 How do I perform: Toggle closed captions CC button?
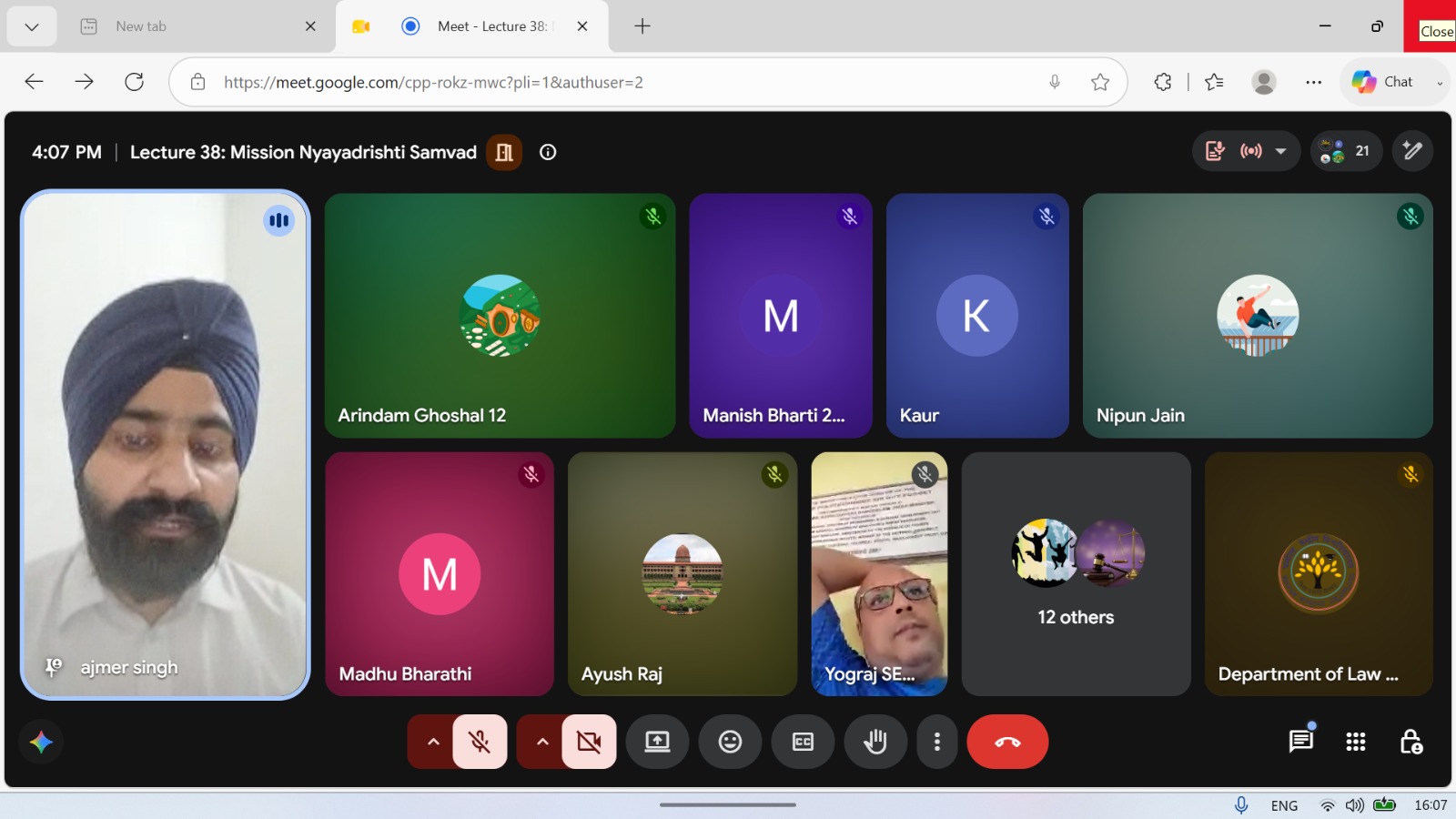(803, 742)
